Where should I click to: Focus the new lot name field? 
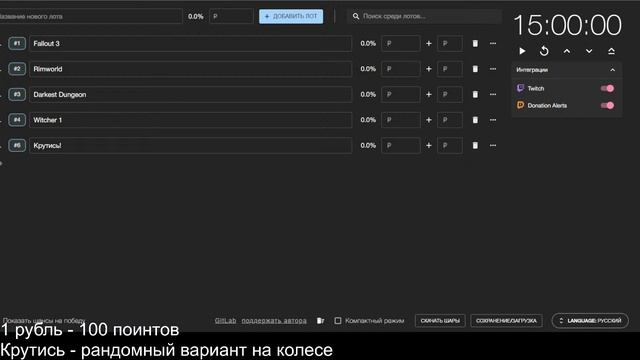pos(91,16)
